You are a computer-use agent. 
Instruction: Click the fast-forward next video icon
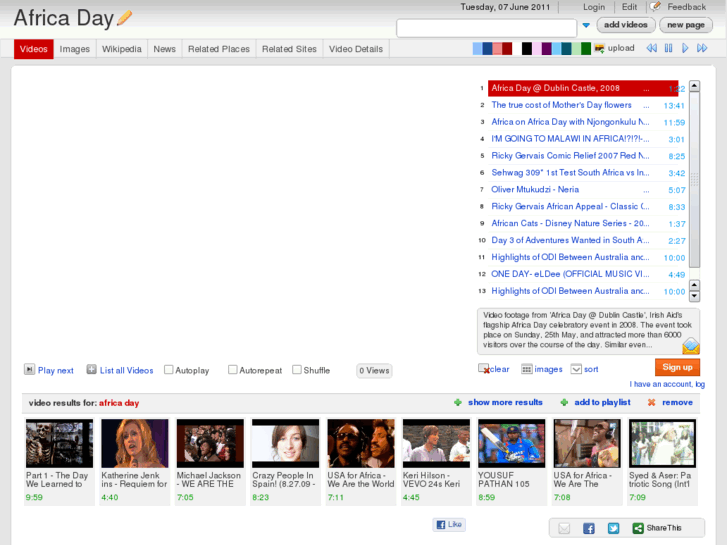[x=702, y=48]
